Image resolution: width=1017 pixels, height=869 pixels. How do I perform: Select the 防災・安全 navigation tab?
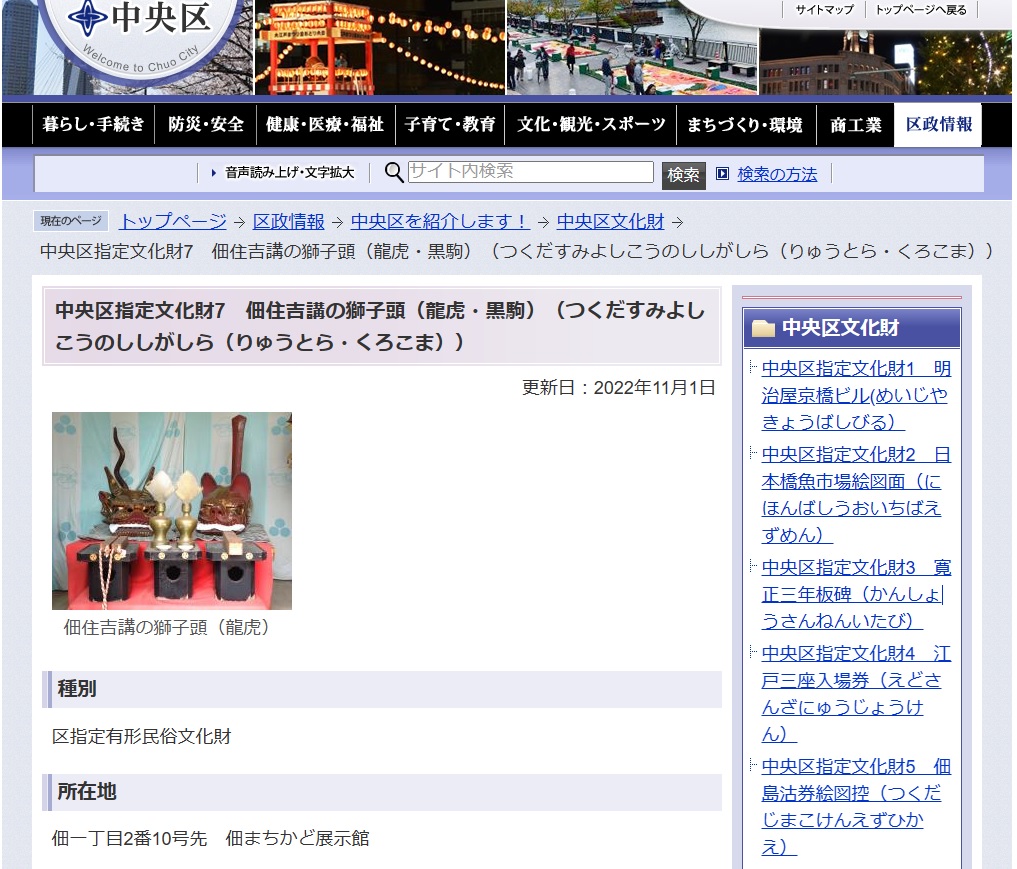tap(206, 125)
